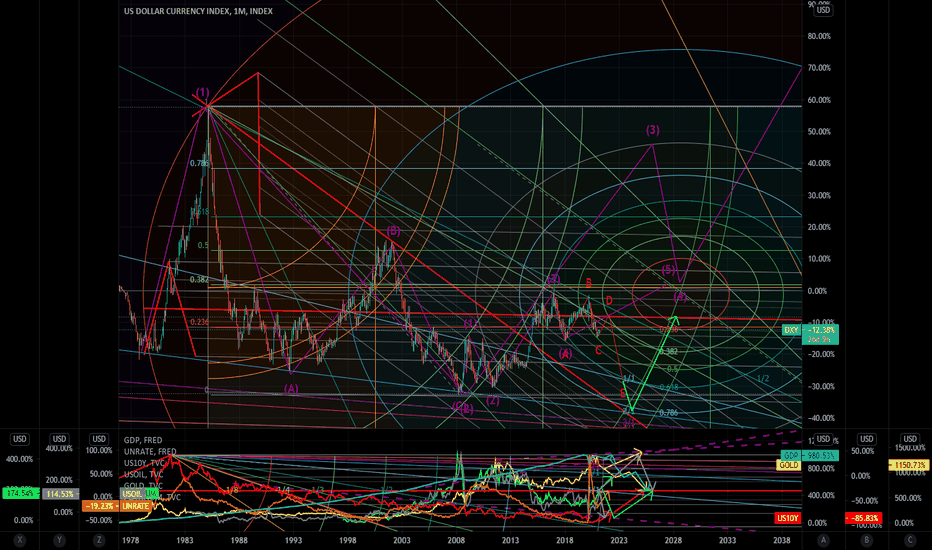The image size is (932, 550).
Task: Click the USOIL gray scale label
Action: tap(132, 494)
